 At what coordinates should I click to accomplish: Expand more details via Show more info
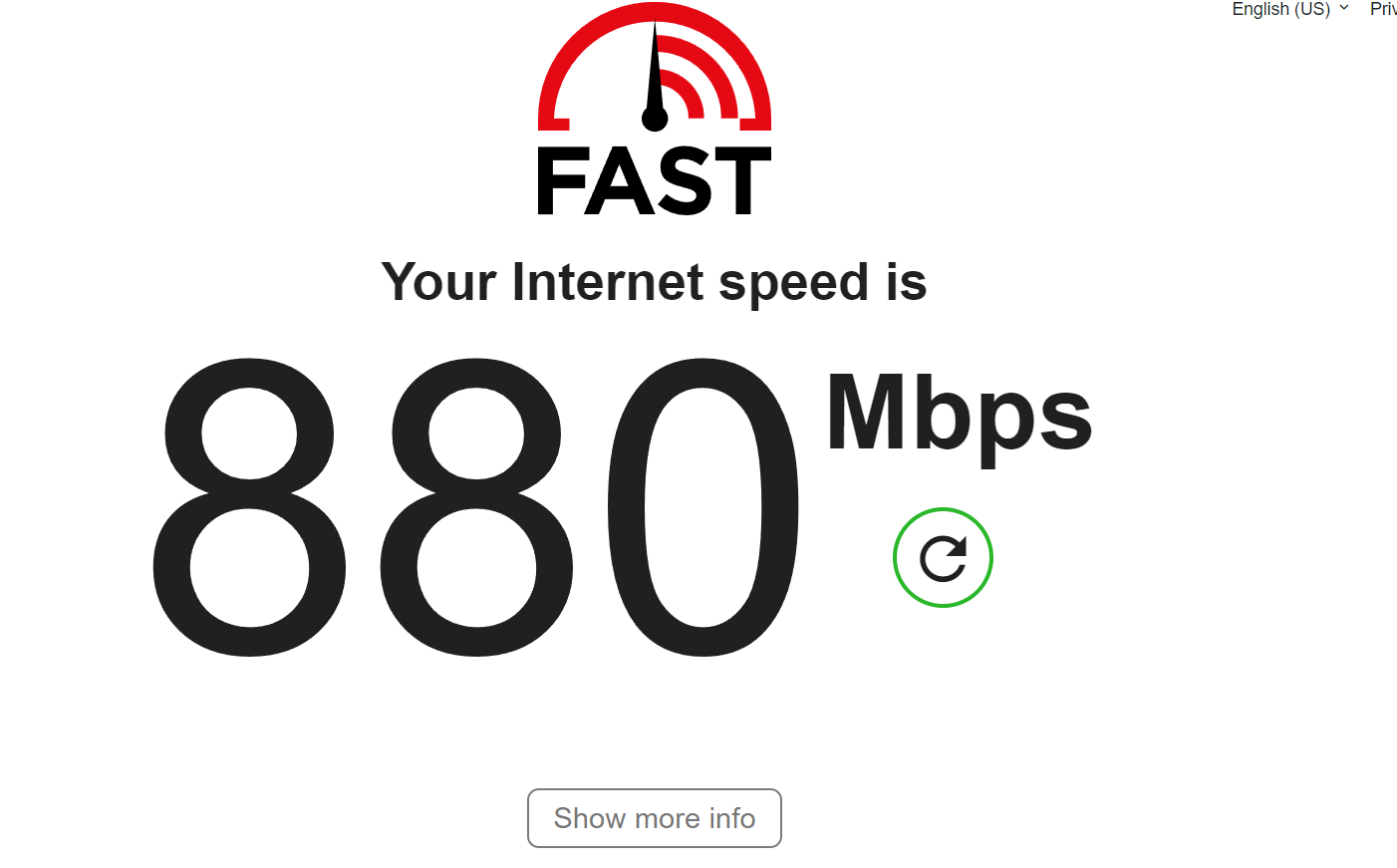pos(655,818)
